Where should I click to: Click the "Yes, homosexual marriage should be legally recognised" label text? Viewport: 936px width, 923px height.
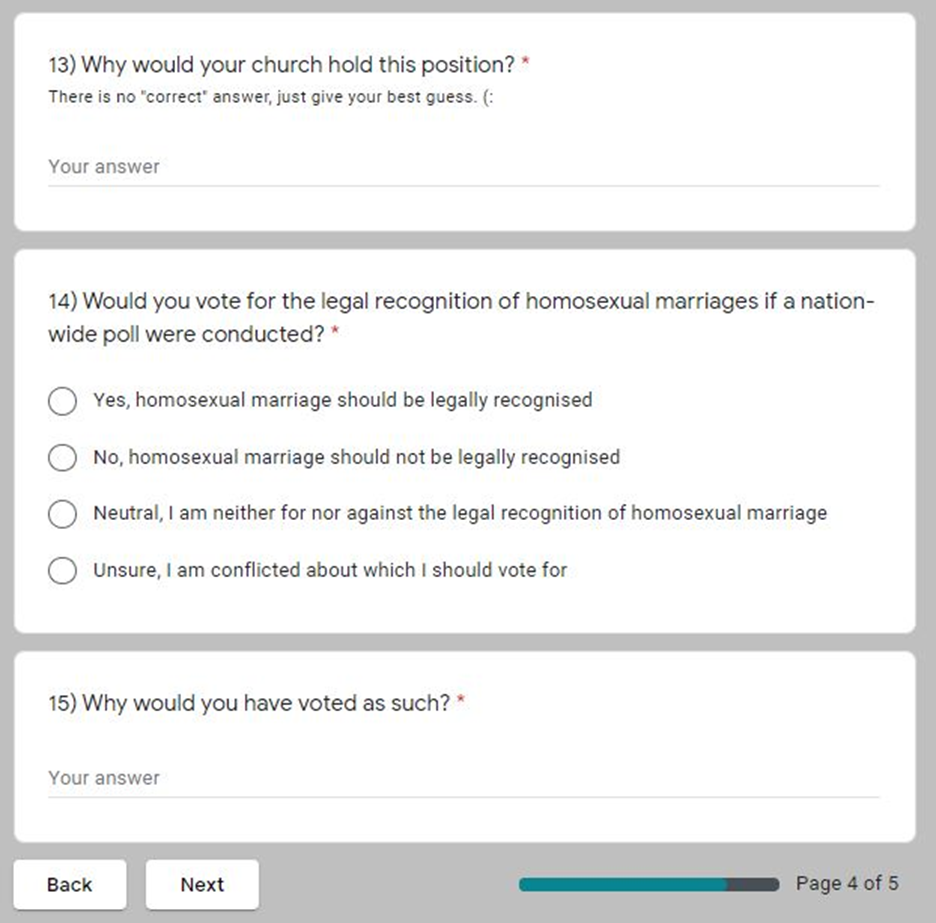[342, 400]
